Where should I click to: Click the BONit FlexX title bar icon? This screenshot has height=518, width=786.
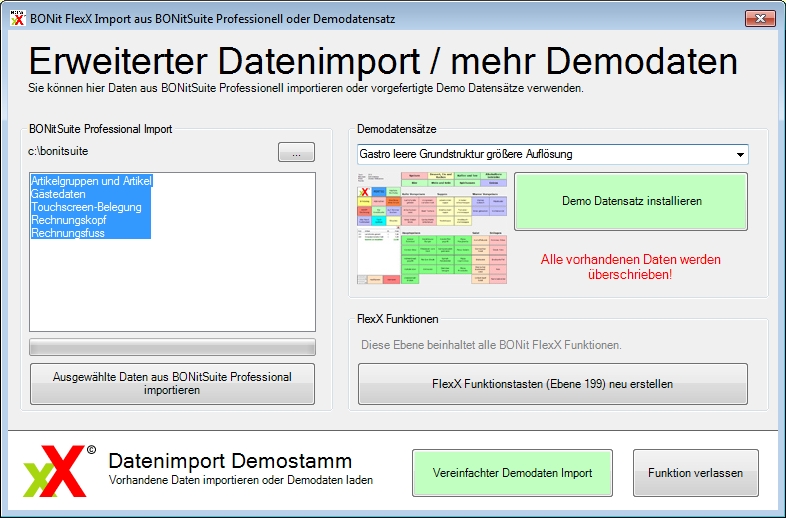click(x=18, y=19)
